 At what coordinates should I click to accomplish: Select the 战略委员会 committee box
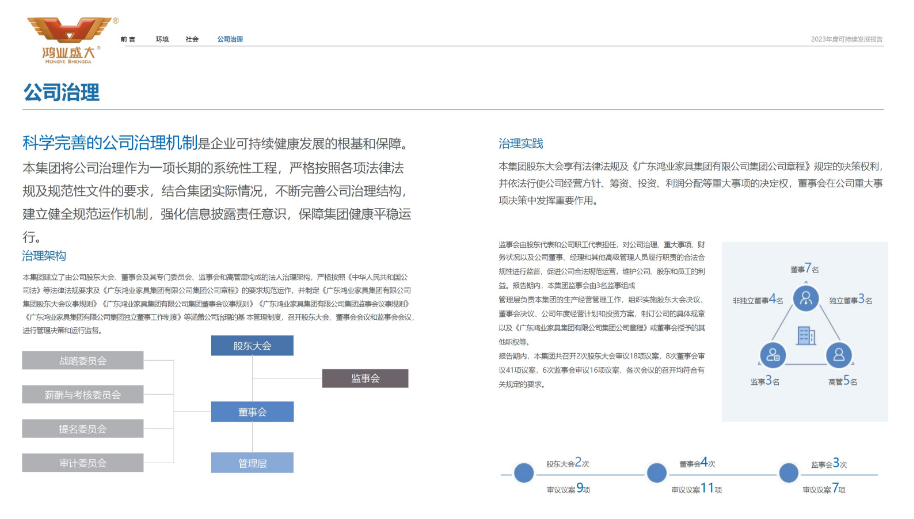[83, 360]
